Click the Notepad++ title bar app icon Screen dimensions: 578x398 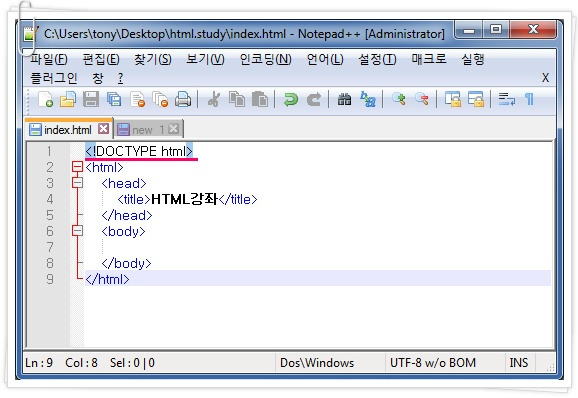[x=29, y=34]
